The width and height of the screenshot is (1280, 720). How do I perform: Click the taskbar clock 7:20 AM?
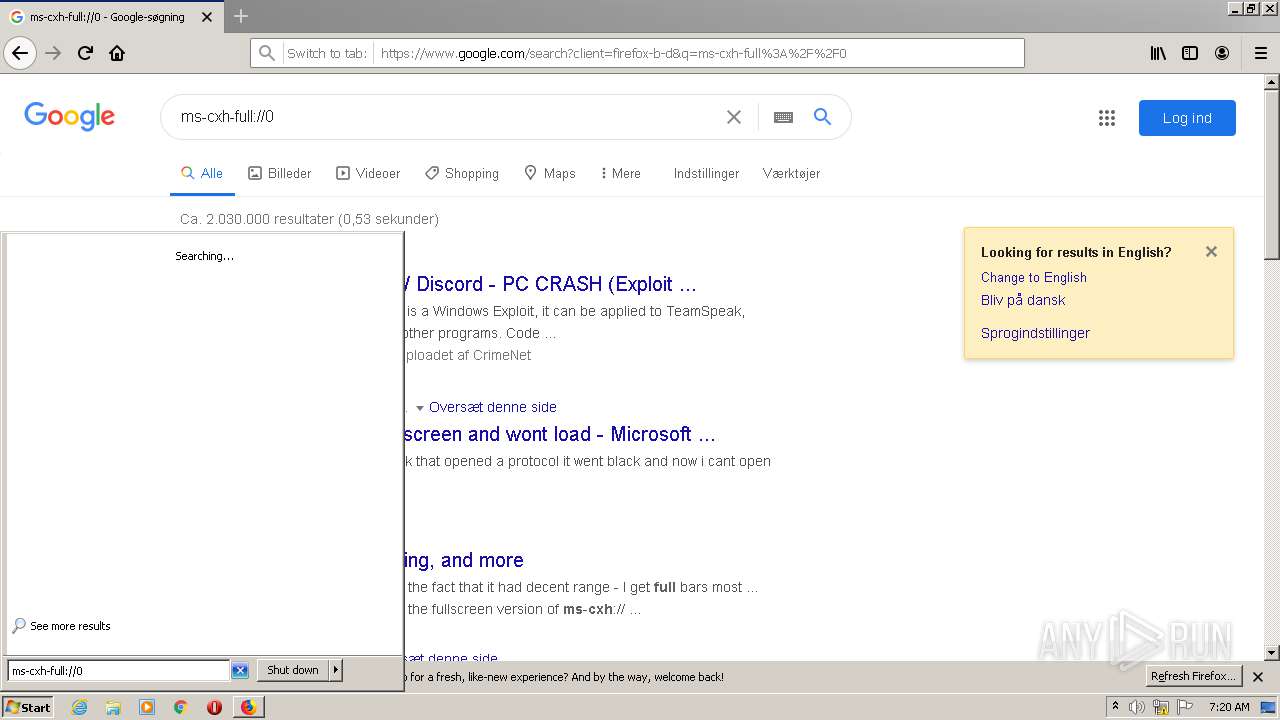(1229, 707)
